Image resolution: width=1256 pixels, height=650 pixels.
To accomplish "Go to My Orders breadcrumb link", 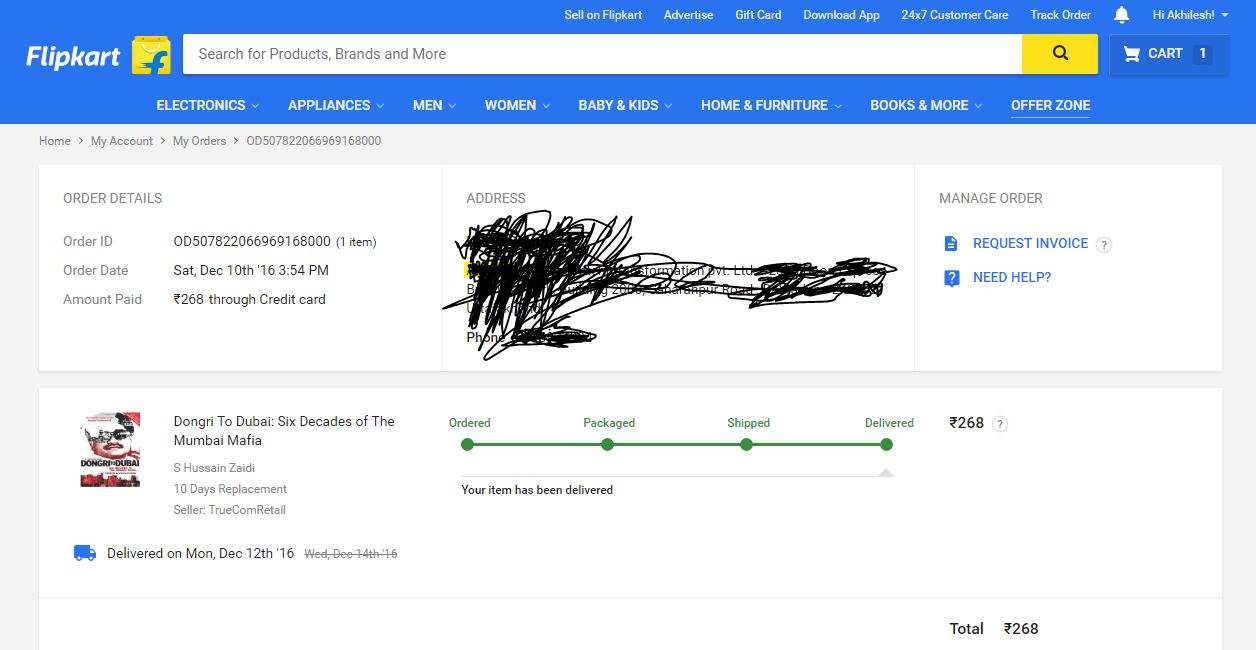I will (x=199, y=141).
